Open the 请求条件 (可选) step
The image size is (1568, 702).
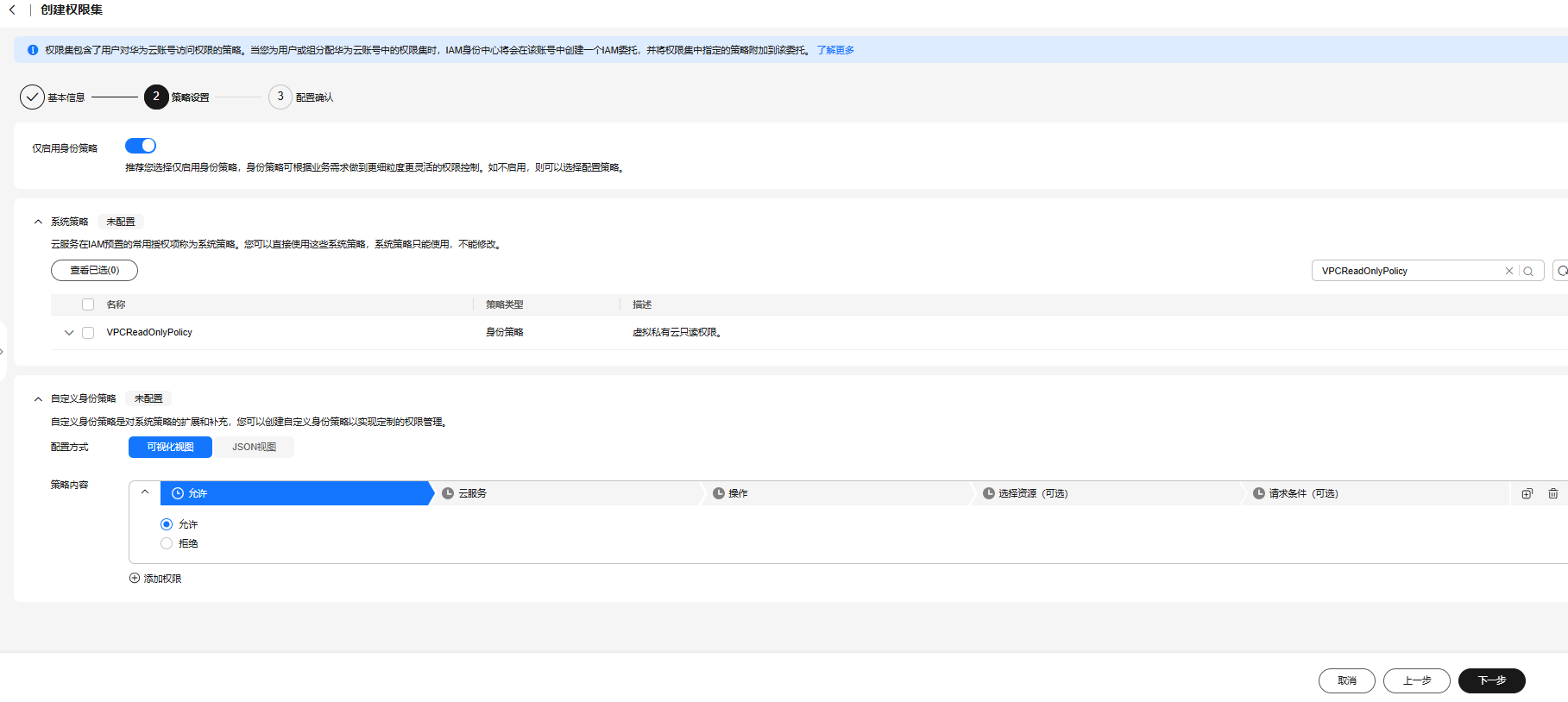point(1376,493)
